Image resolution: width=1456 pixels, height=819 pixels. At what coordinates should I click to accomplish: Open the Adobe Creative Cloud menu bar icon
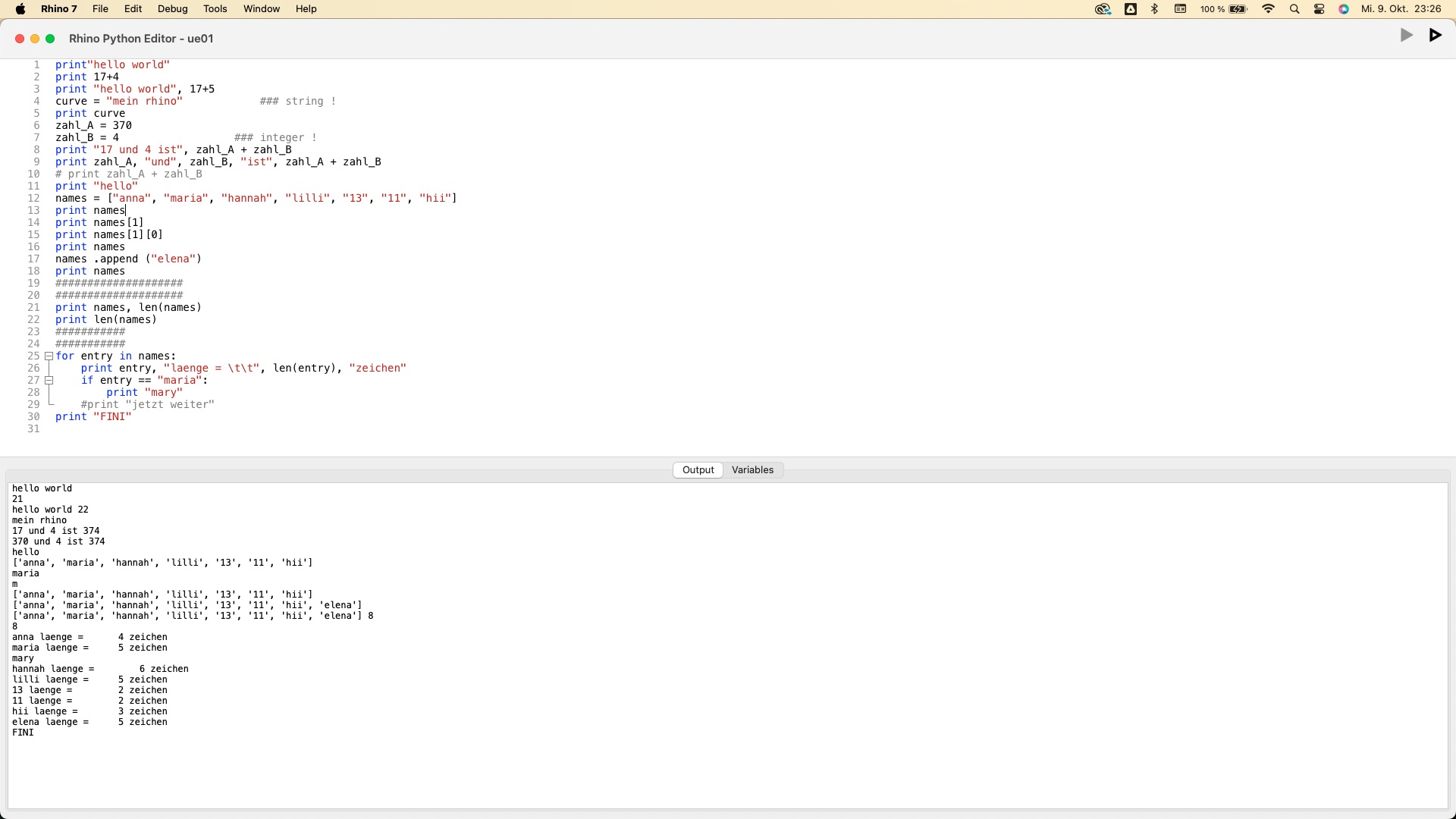(1103, 9)
